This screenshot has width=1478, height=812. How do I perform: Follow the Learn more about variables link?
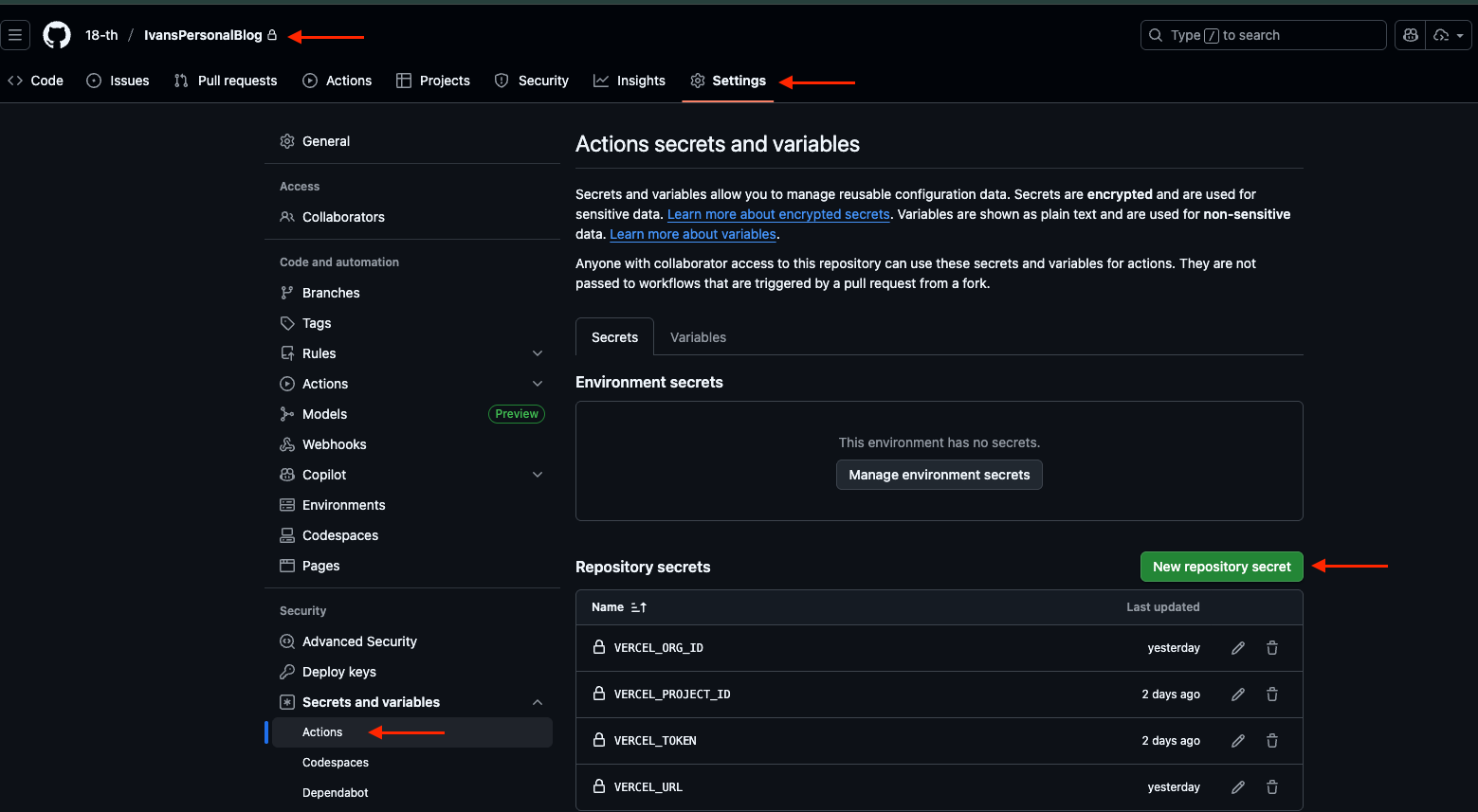(692, 233)
